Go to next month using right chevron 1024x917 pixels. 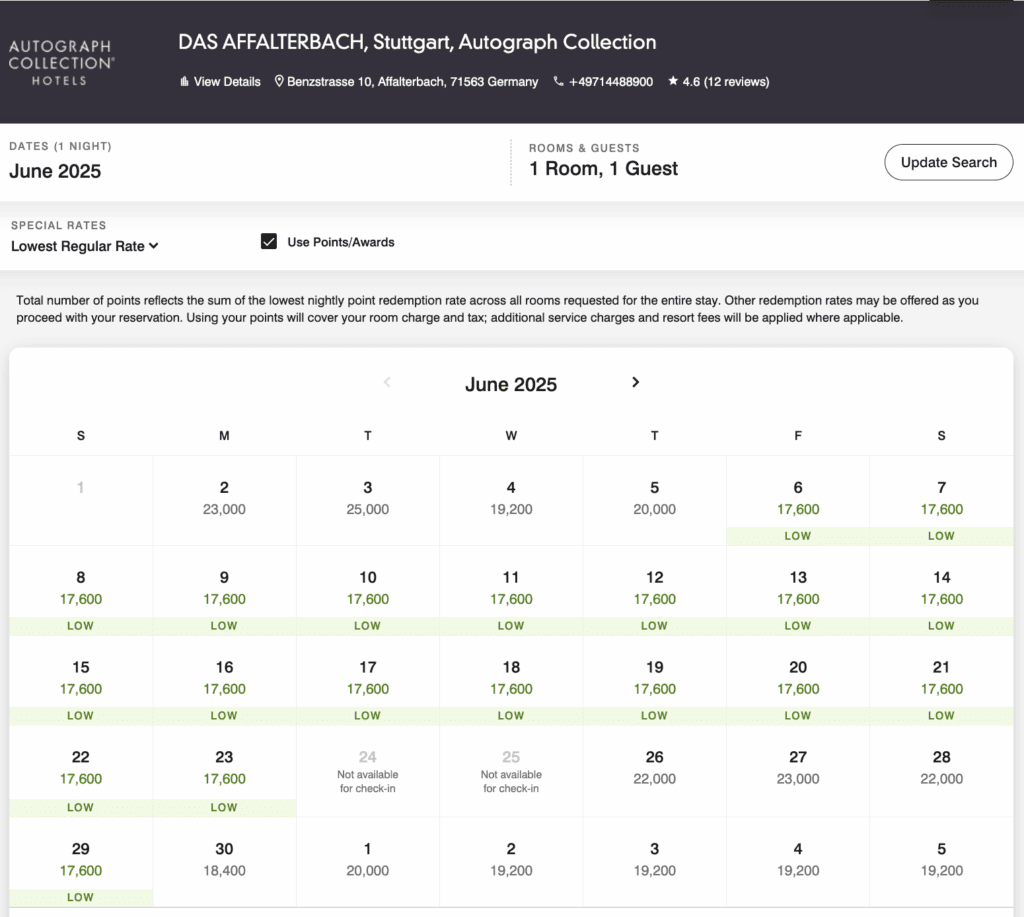pos(635,382)
